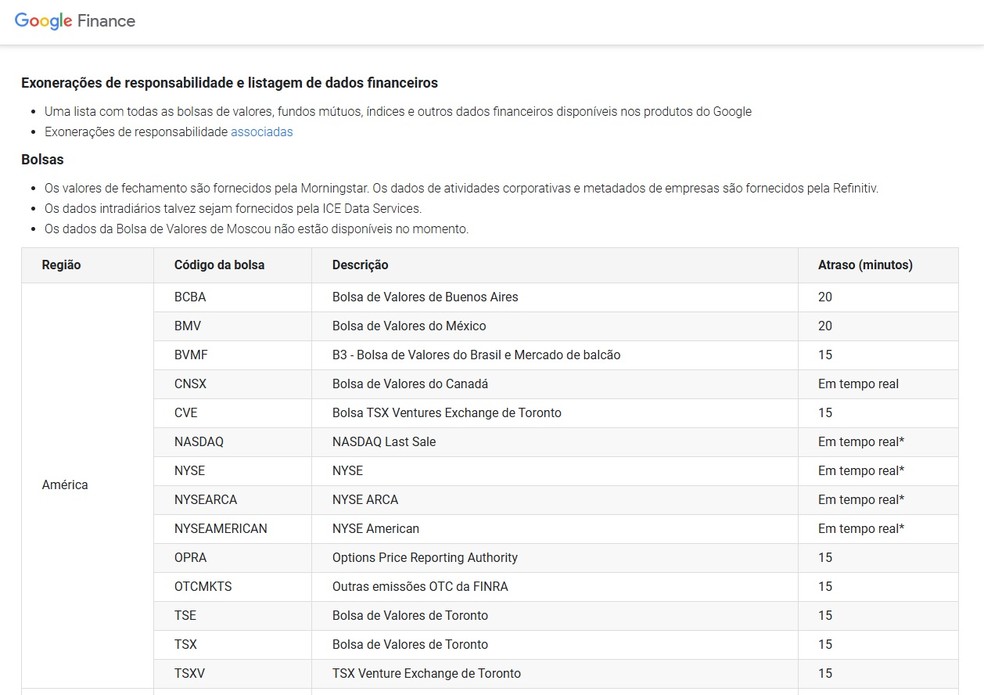Click 'Bolsa de Valores do Canadá' description
This screenshot has height=695, width=984.
click(x=410, y=384)
